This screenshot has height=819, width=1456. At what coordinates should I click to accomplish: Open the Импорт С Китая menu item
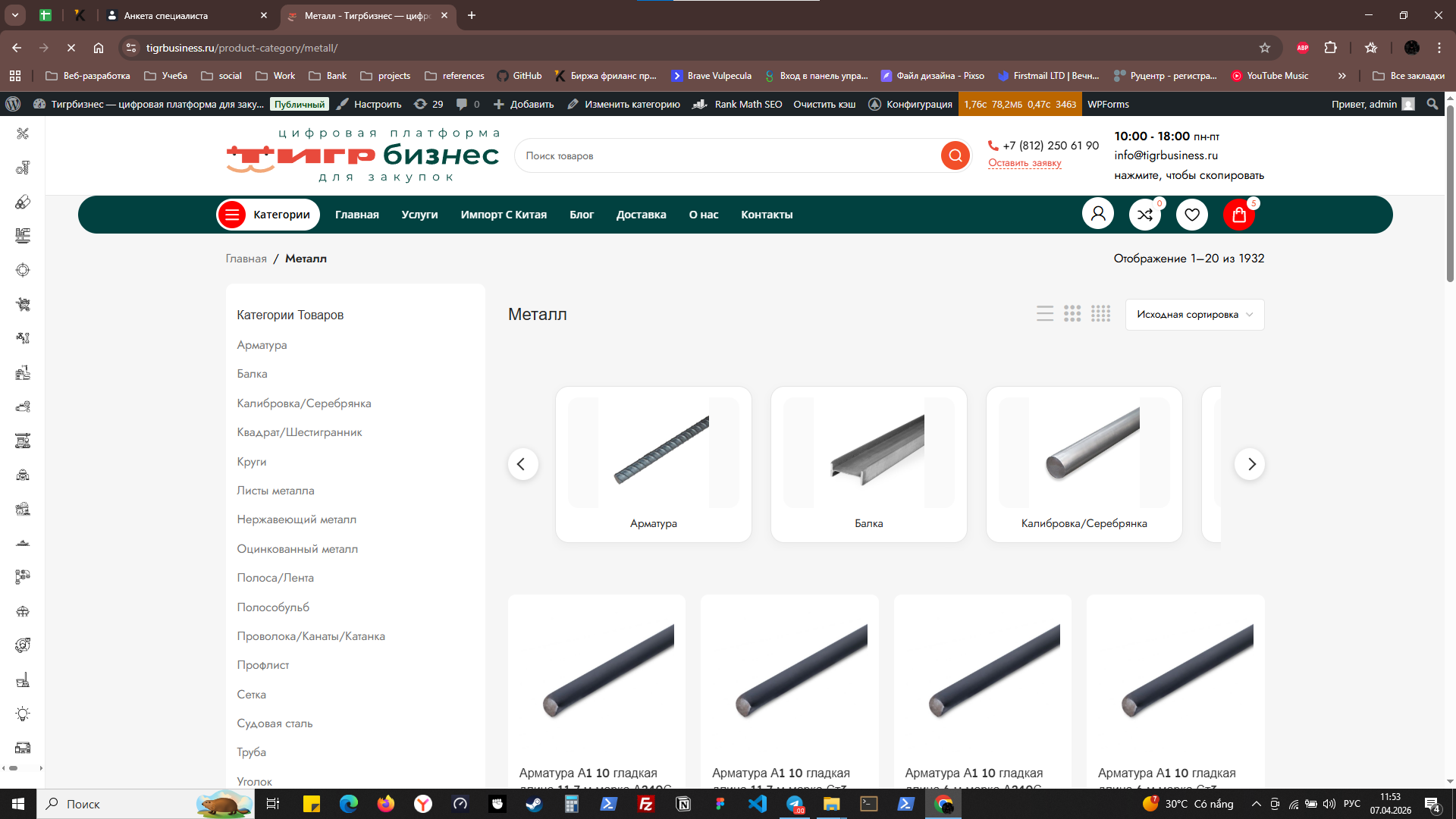pos(504,215)
